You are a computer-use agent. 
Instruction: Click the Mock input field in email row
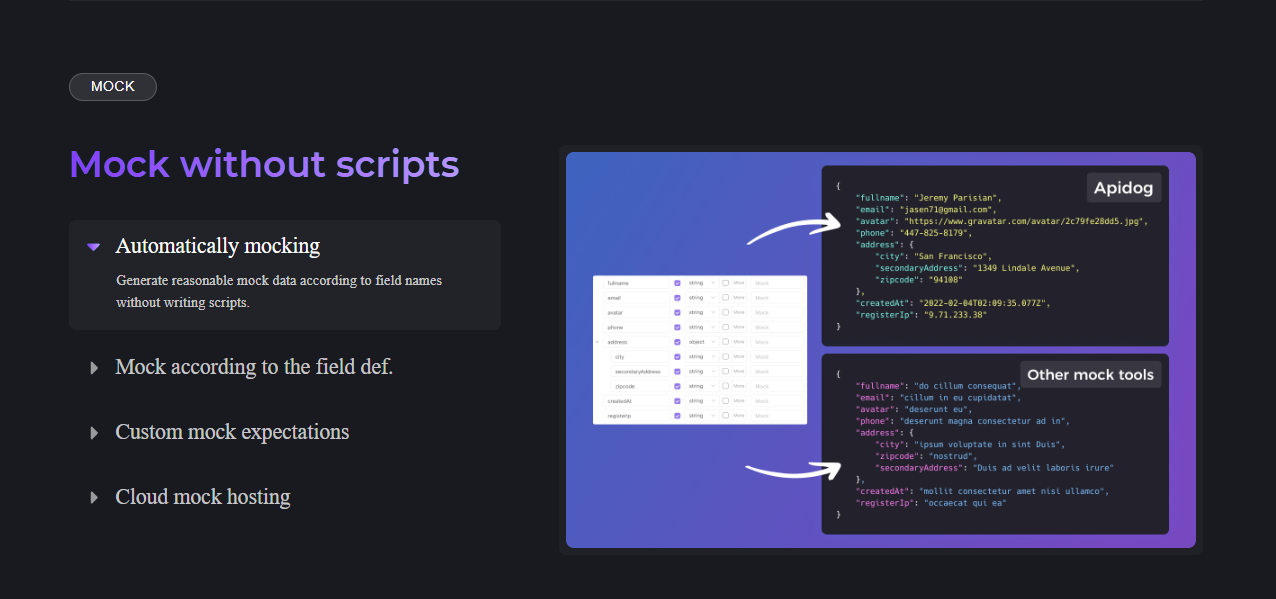tap(777, 298)
